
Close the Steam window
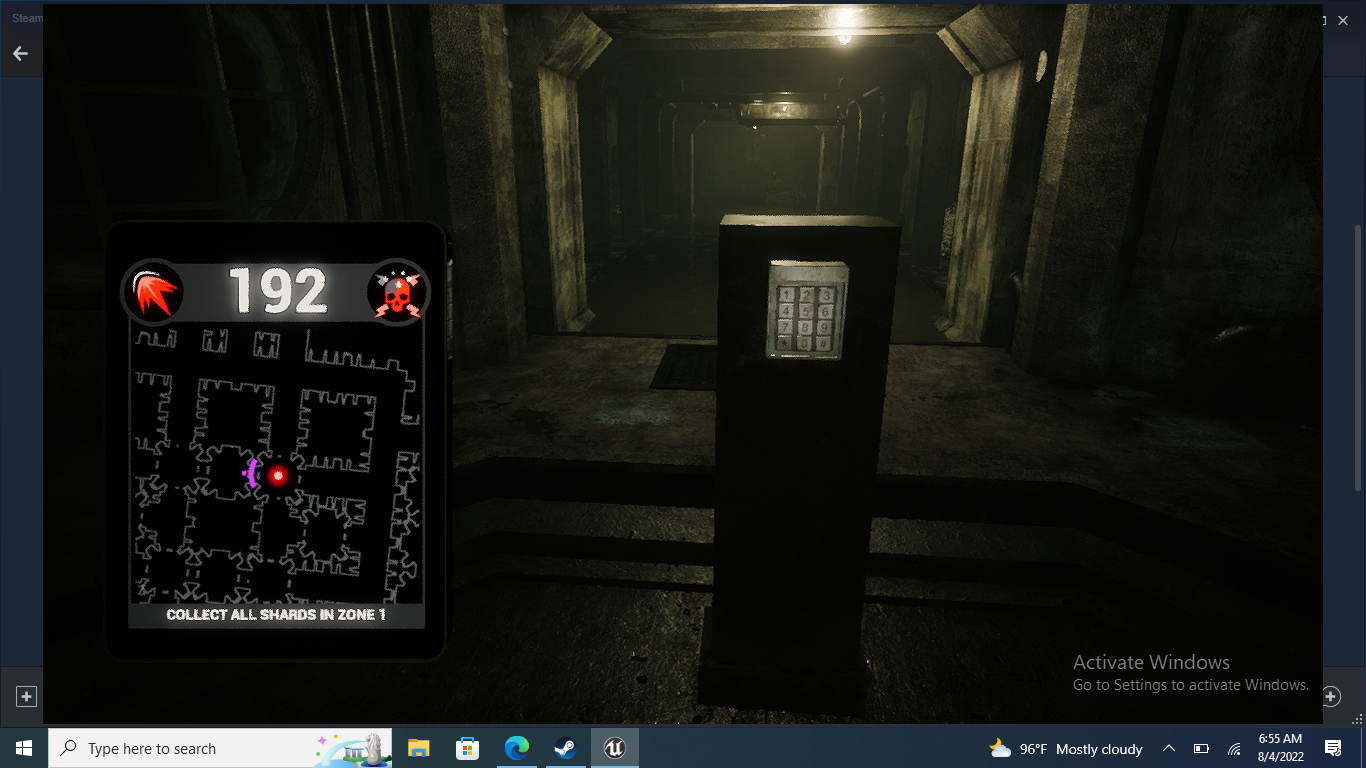point(1343,20)
